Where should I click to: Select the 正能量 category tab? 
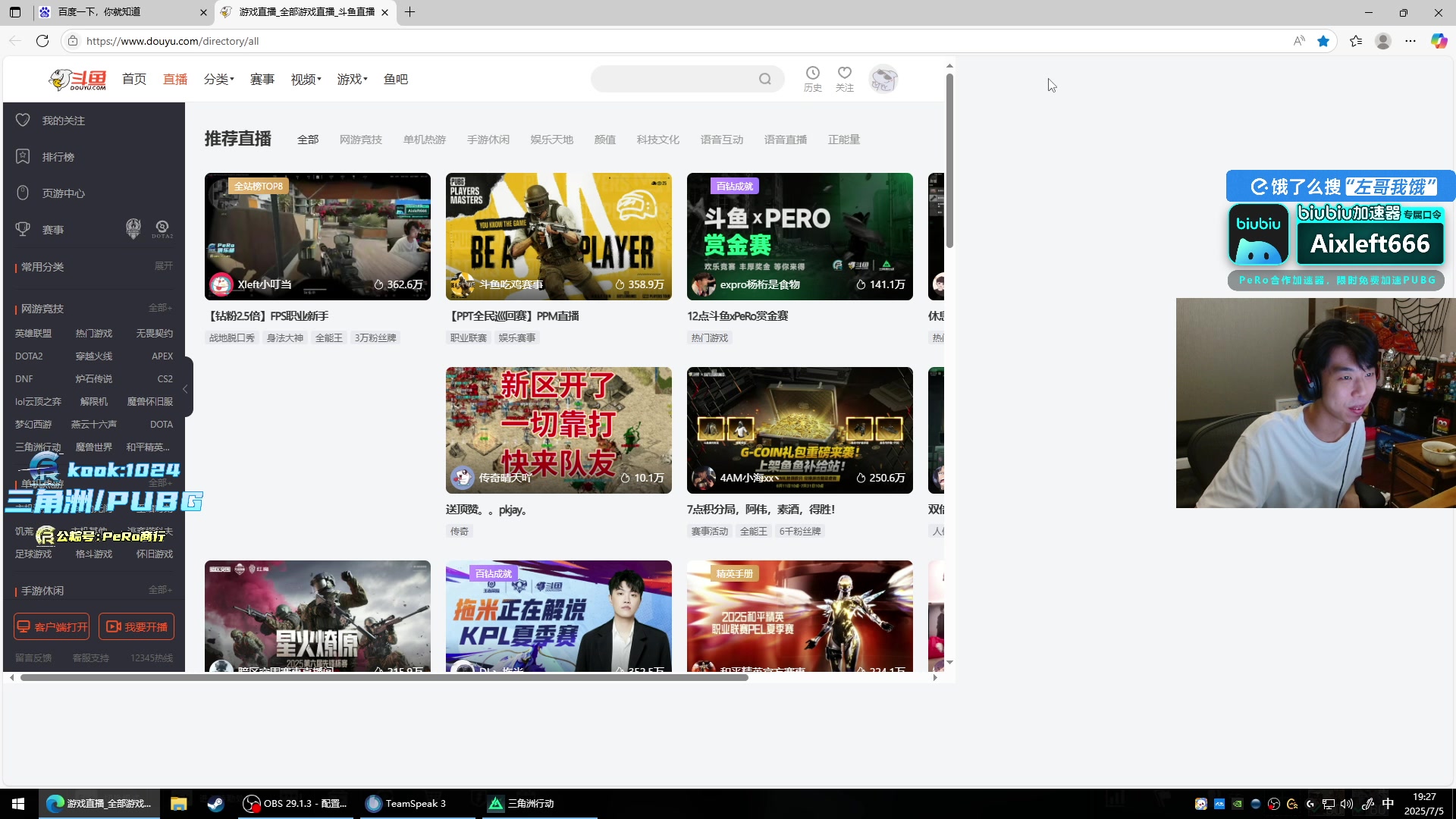[x=844, y=140]
